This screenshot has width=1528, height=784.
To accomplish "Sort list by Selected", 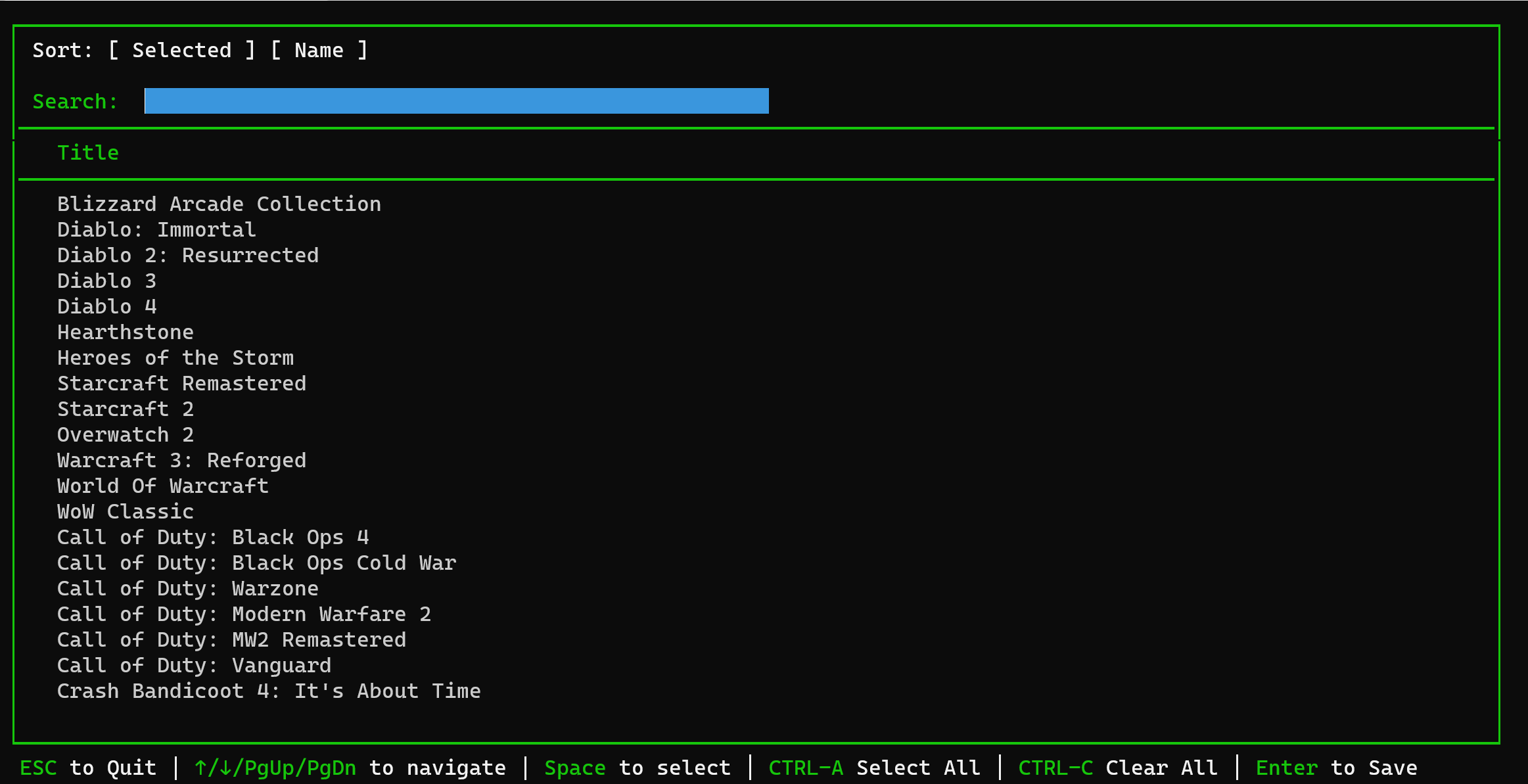I will [181, 51].
